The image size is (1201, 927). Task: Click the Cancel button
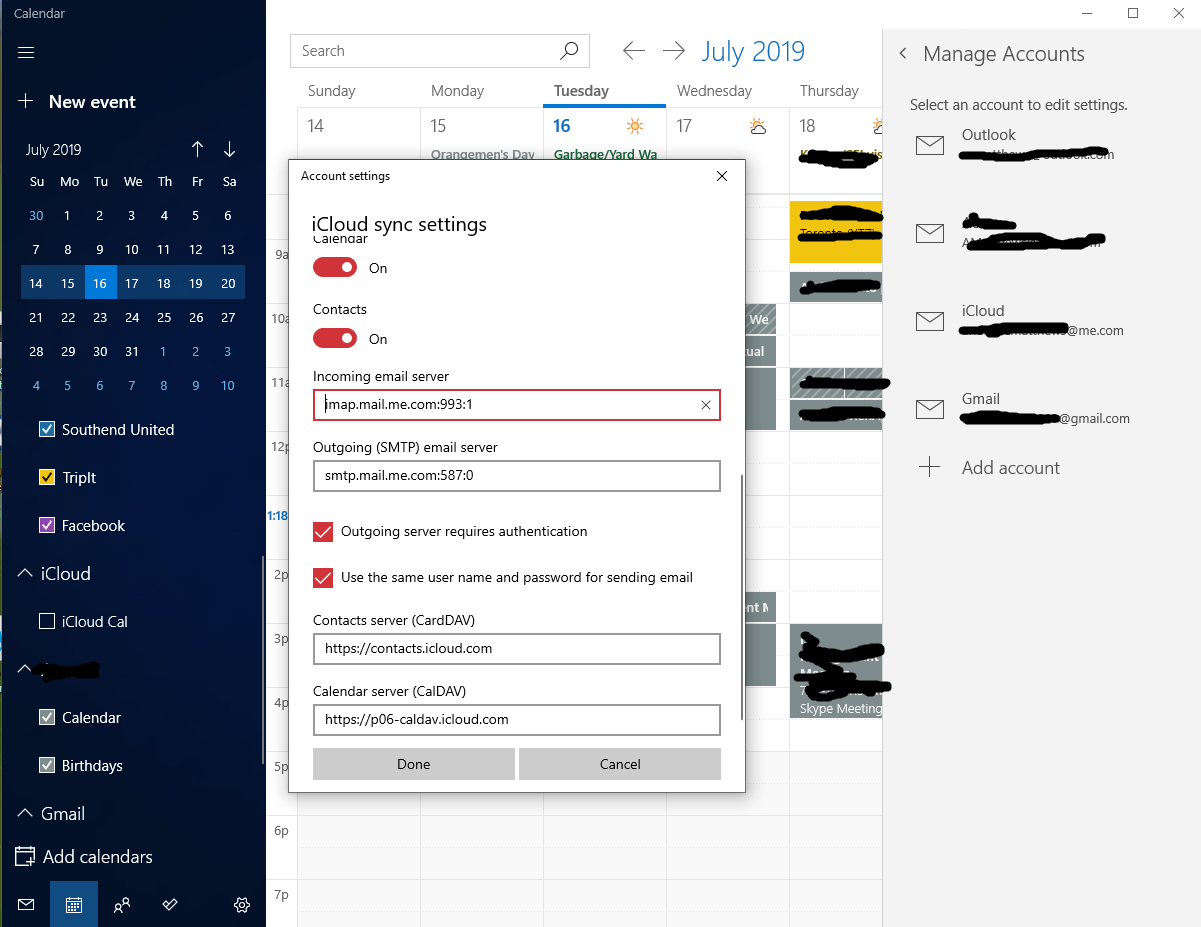pos(620,764)
